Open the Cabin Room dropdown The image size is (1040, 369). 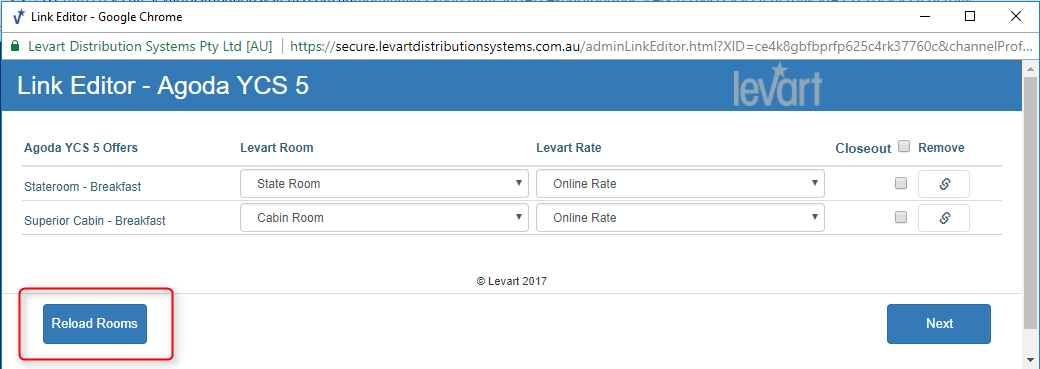[385, 218]
